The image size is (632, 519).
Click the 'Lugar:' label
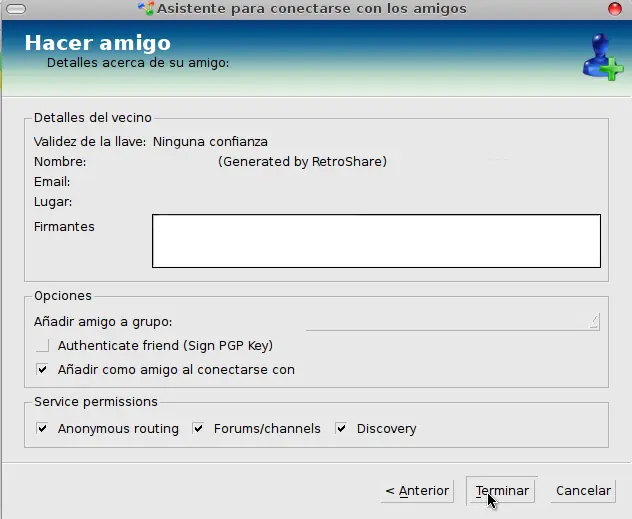coord(53,202)
